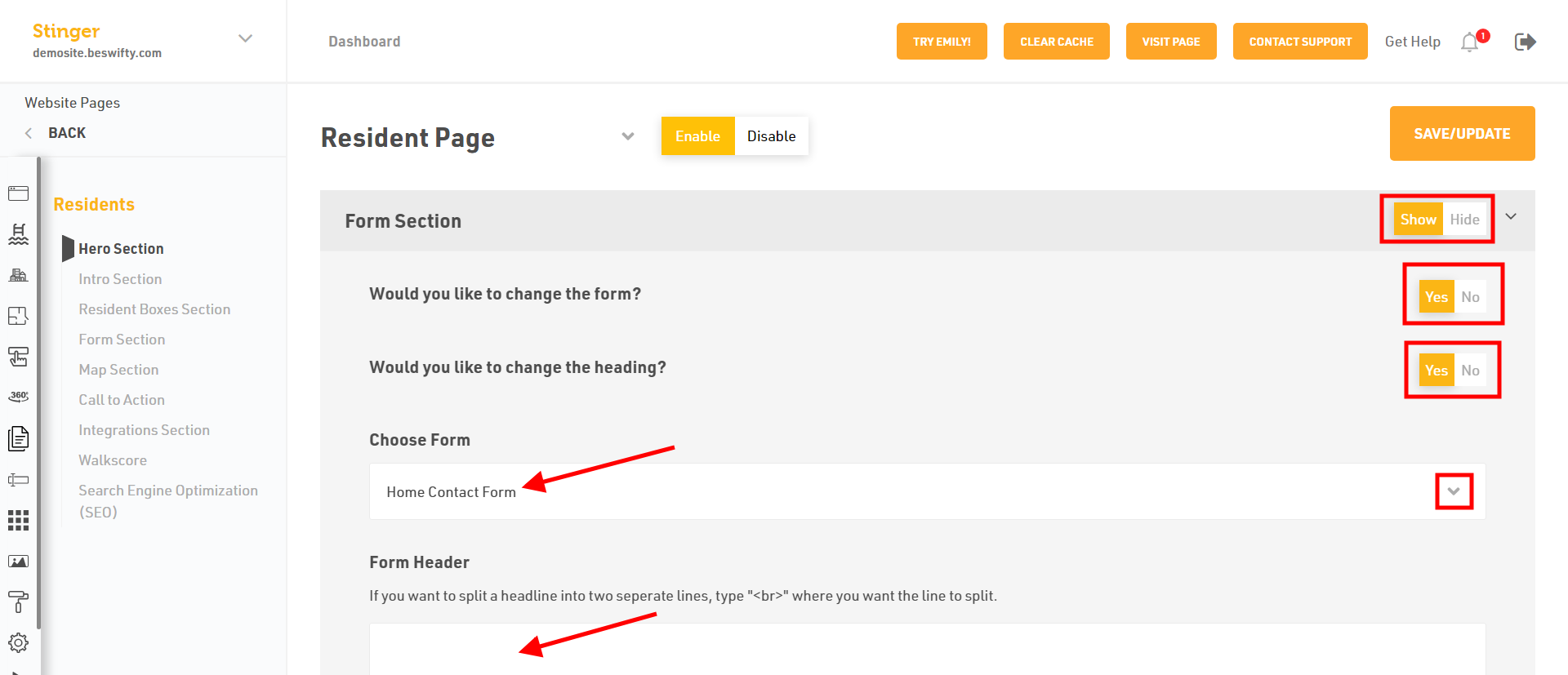Hide the Form Section
Screen dimensions: 1568x675
tap(1464, 220)
